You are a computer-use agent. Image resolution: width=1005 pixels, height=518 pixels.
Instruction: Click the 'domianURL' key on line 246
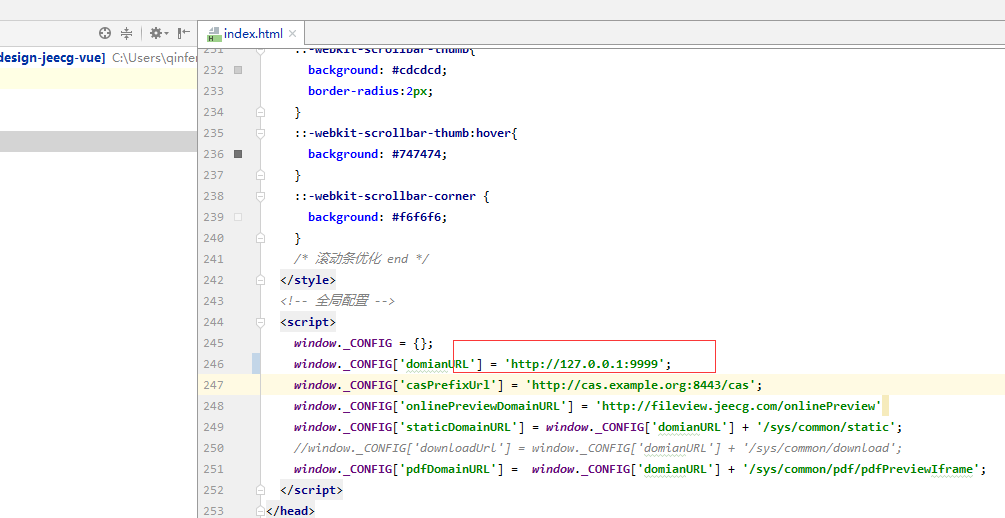click(x=440, y=364)
